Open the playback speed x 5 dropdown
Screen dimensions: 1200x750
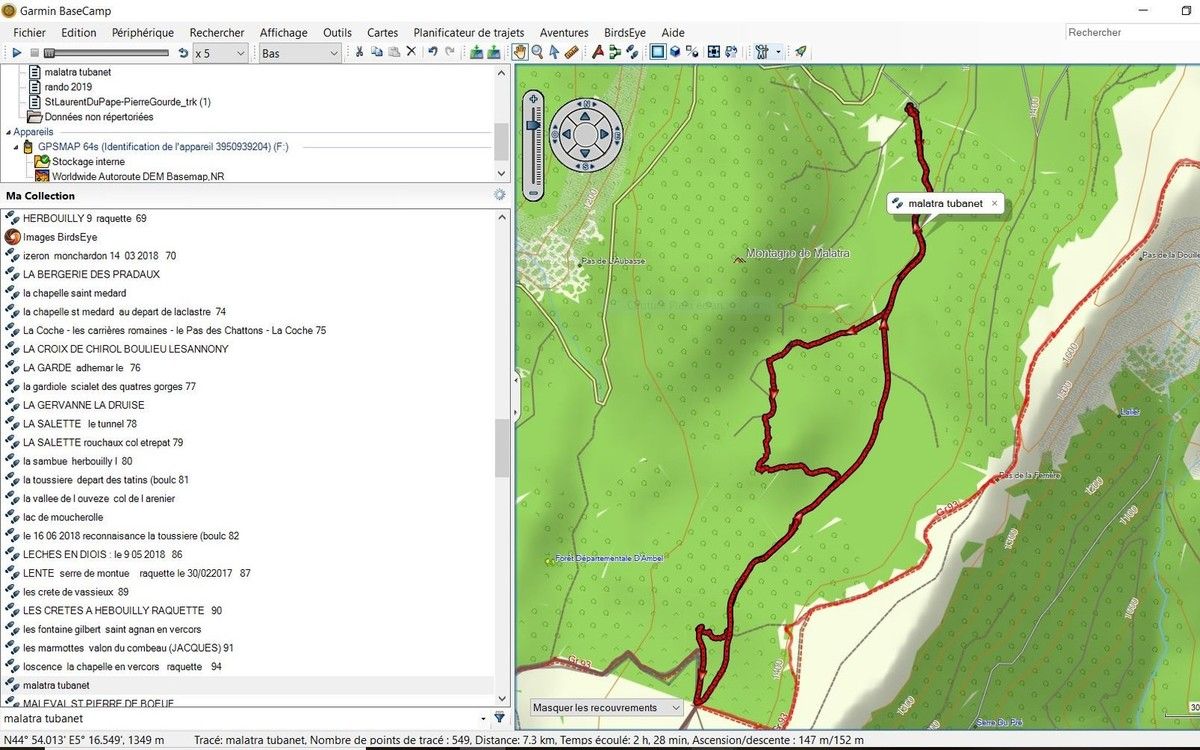coord(220,53)
